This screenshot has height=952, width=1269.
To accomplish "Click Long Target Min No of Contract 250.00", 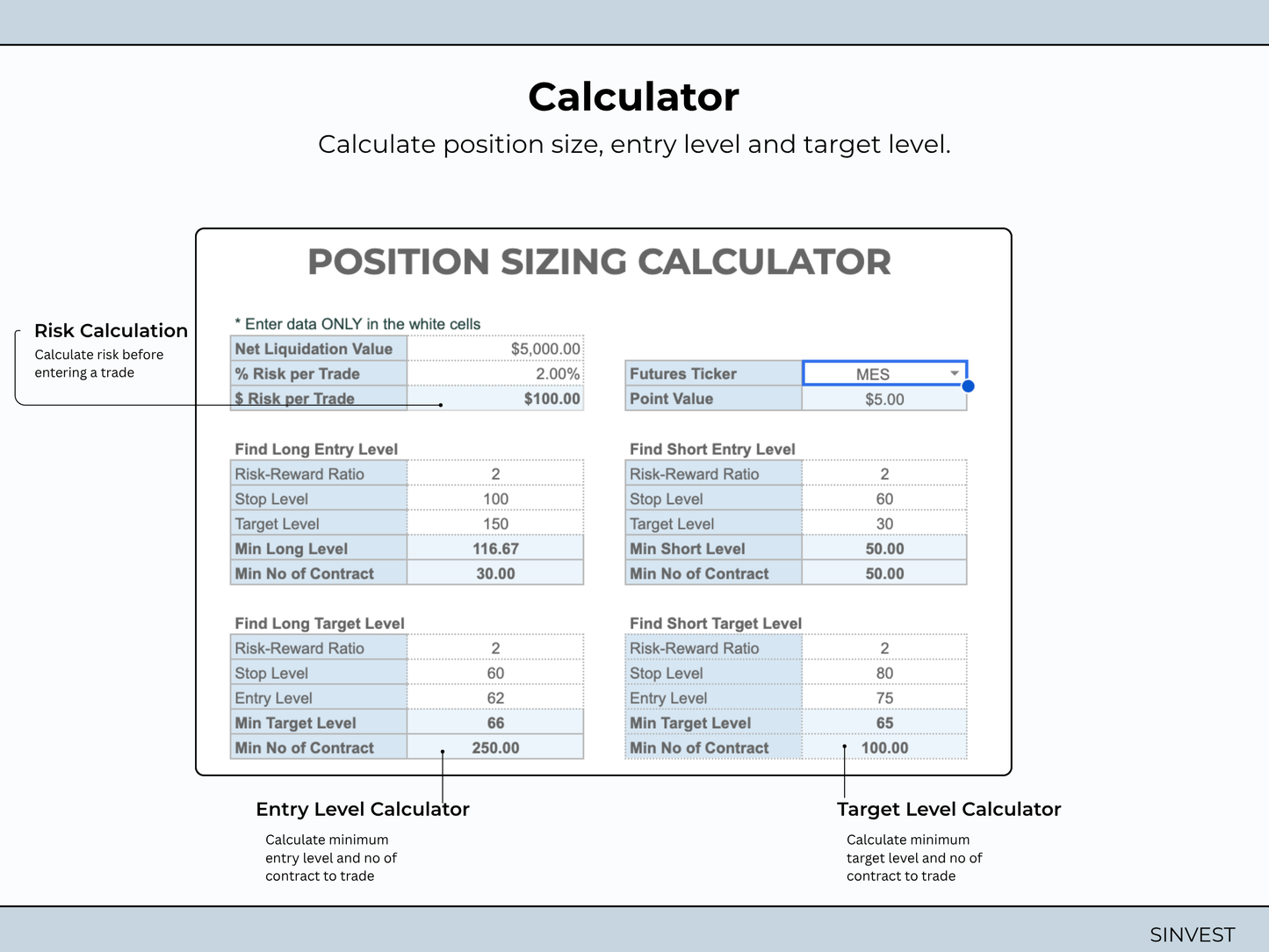I will click(x=495, y=747).
